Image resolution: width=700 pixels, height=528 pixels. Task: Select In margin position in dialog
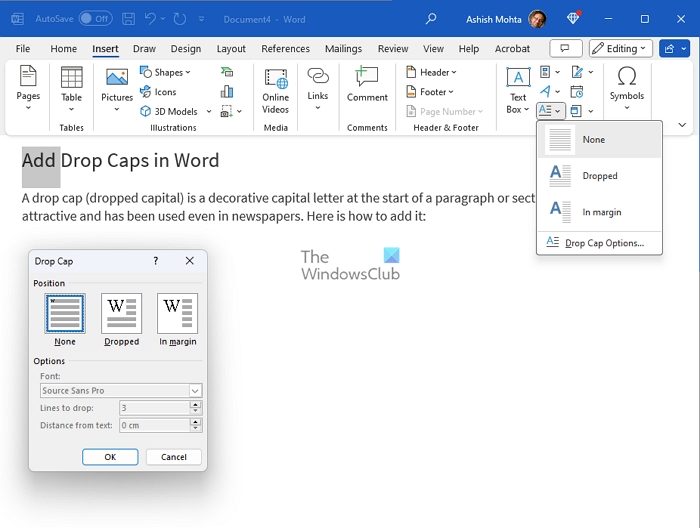point(178,315)
